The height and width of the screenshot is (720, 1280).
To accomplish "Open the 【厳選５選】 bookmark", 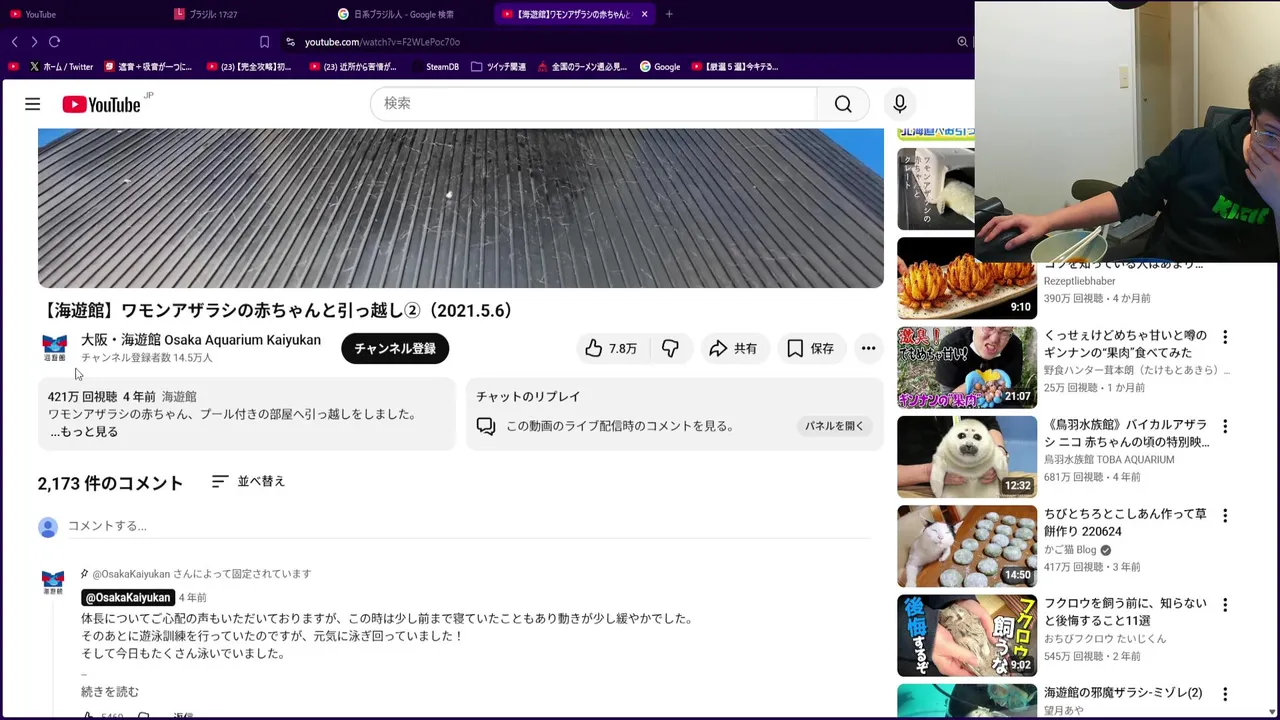I will pos(735,67).
